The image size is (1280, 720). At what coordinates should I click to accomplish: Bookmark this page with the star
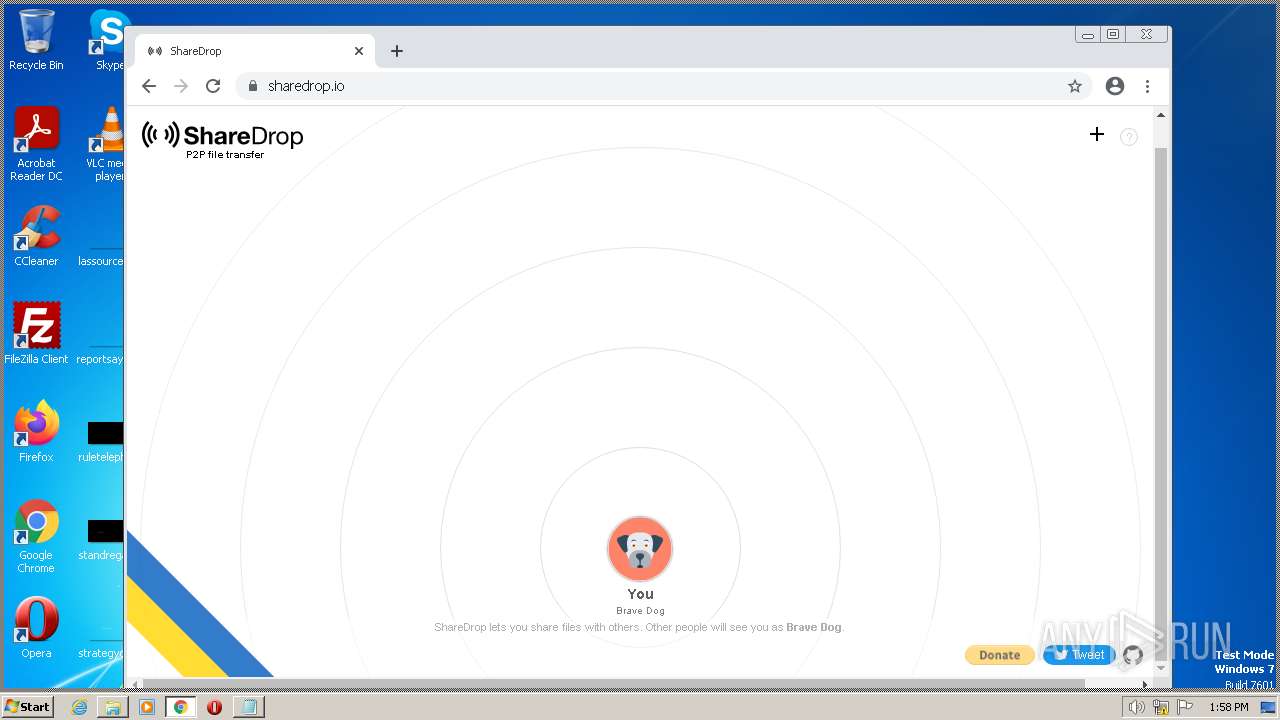click(1075, 86)
